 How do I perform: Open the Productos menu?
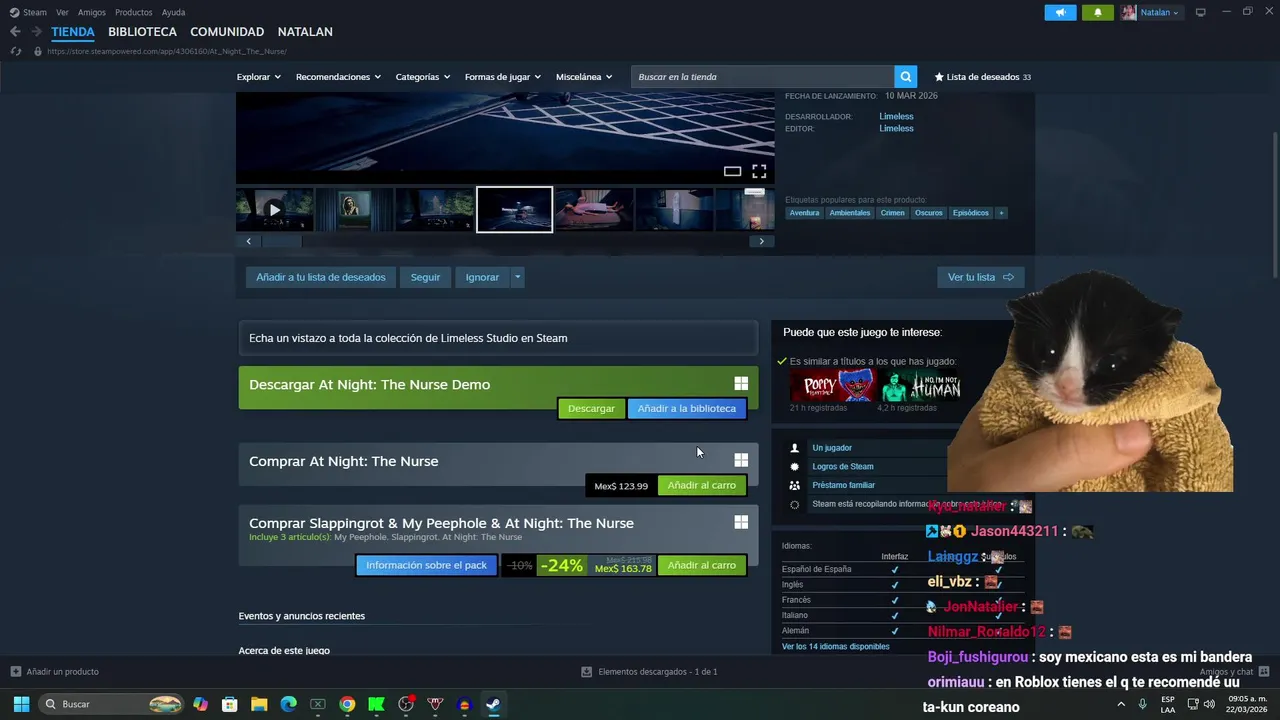(x=134, y=12)
